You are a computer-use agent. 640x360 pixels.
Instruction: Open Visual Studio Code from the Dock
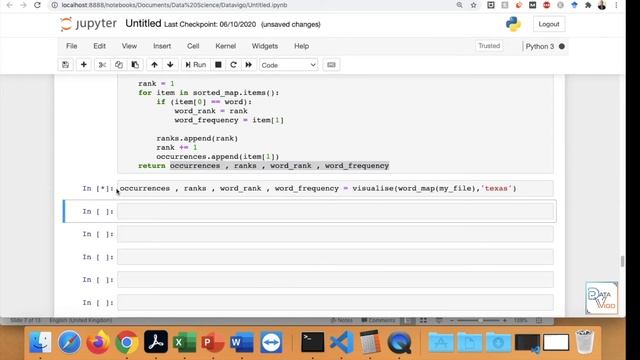[342, 342]
